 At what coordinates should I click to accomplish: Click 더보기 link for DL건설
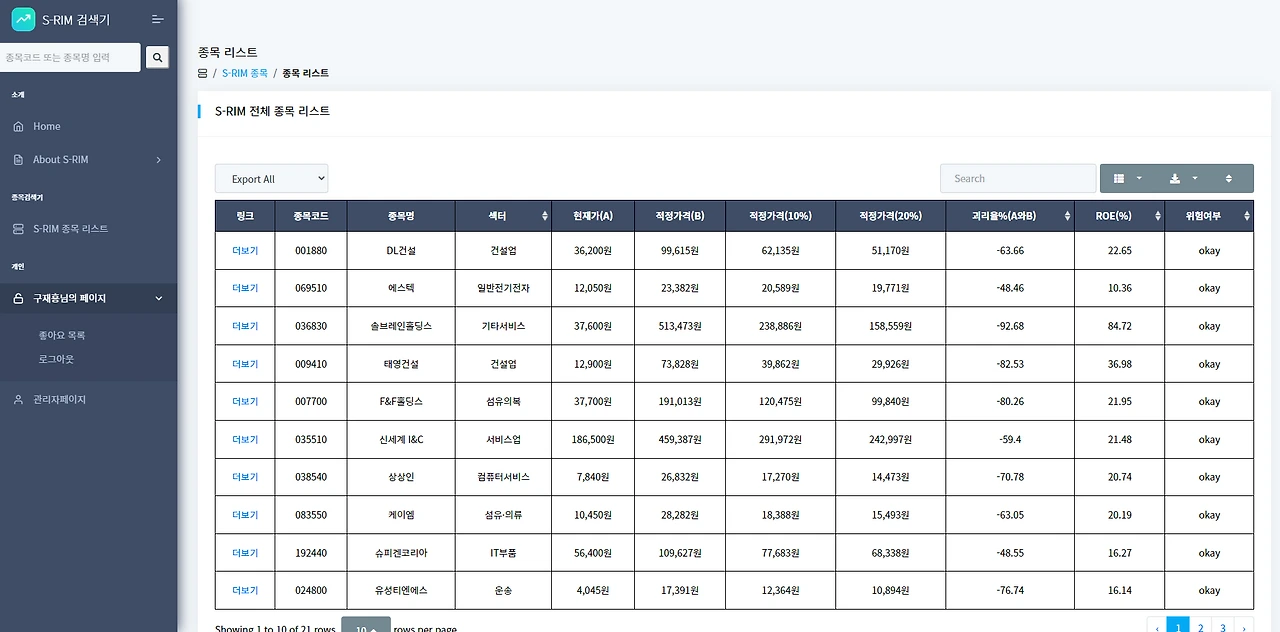tap(245, 251)
